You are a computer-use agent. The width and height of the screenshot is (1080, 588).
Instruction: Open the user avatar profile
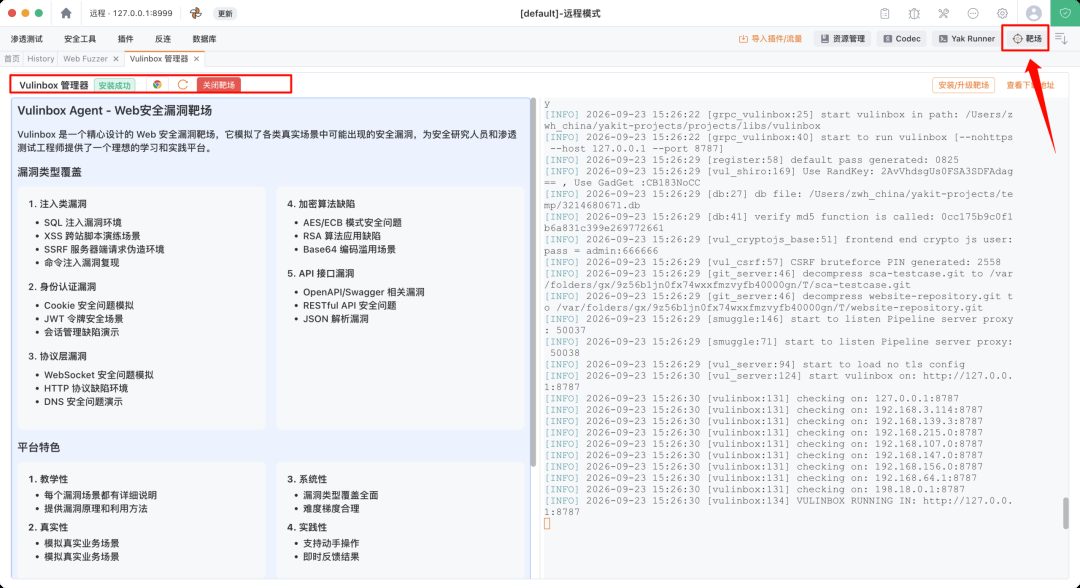click(1034, 13)
